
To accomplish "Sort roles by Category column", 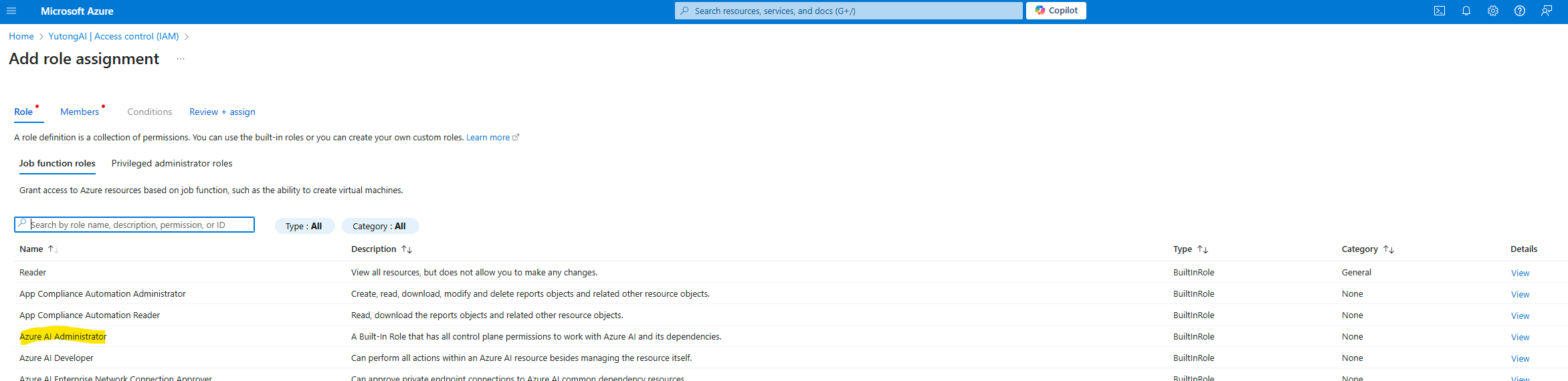I will pyautogui.click(x=1367, y=249).
